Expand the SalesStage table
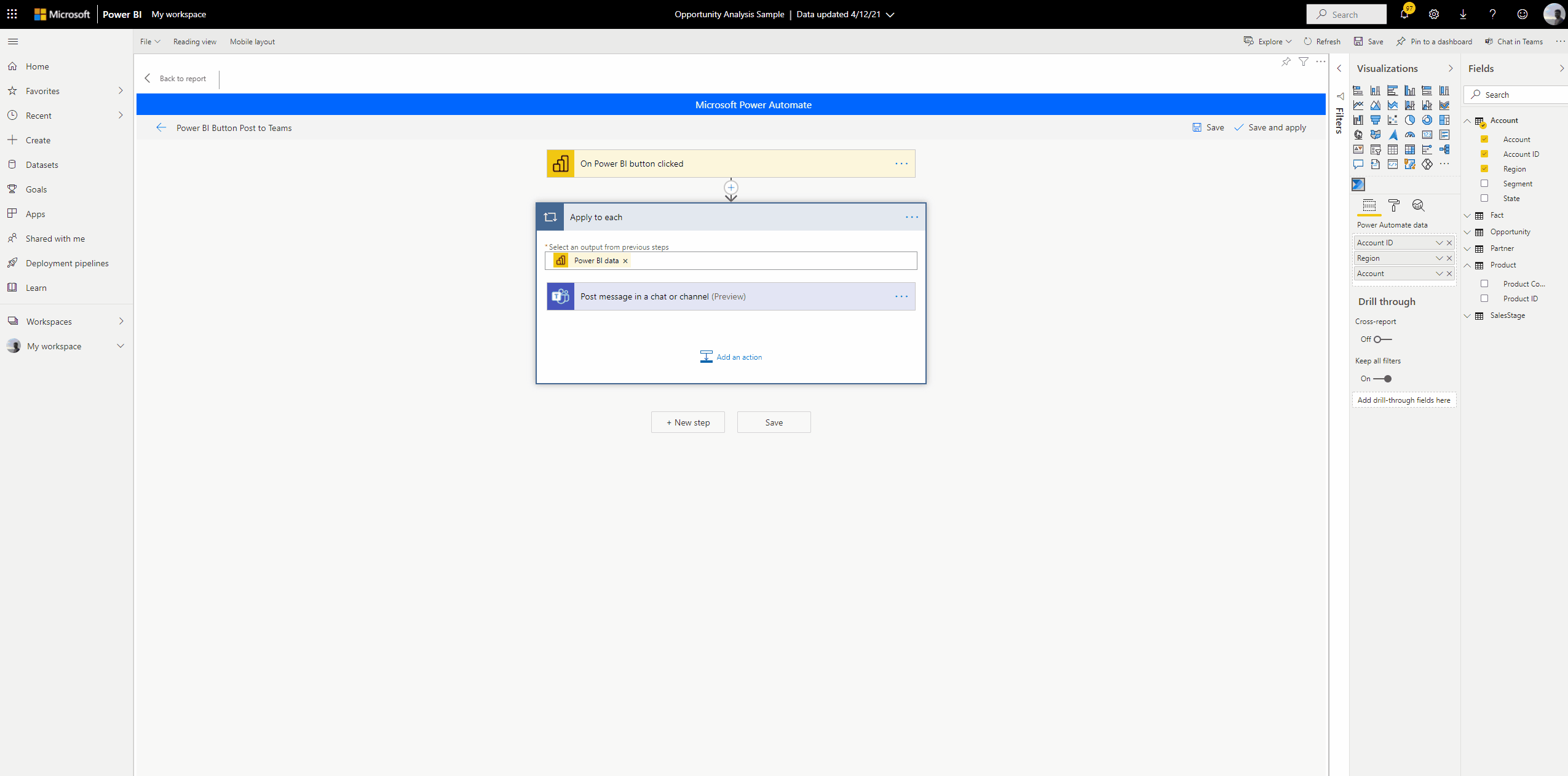Screen dimensions: 1568x776 tap(1467, 315)
